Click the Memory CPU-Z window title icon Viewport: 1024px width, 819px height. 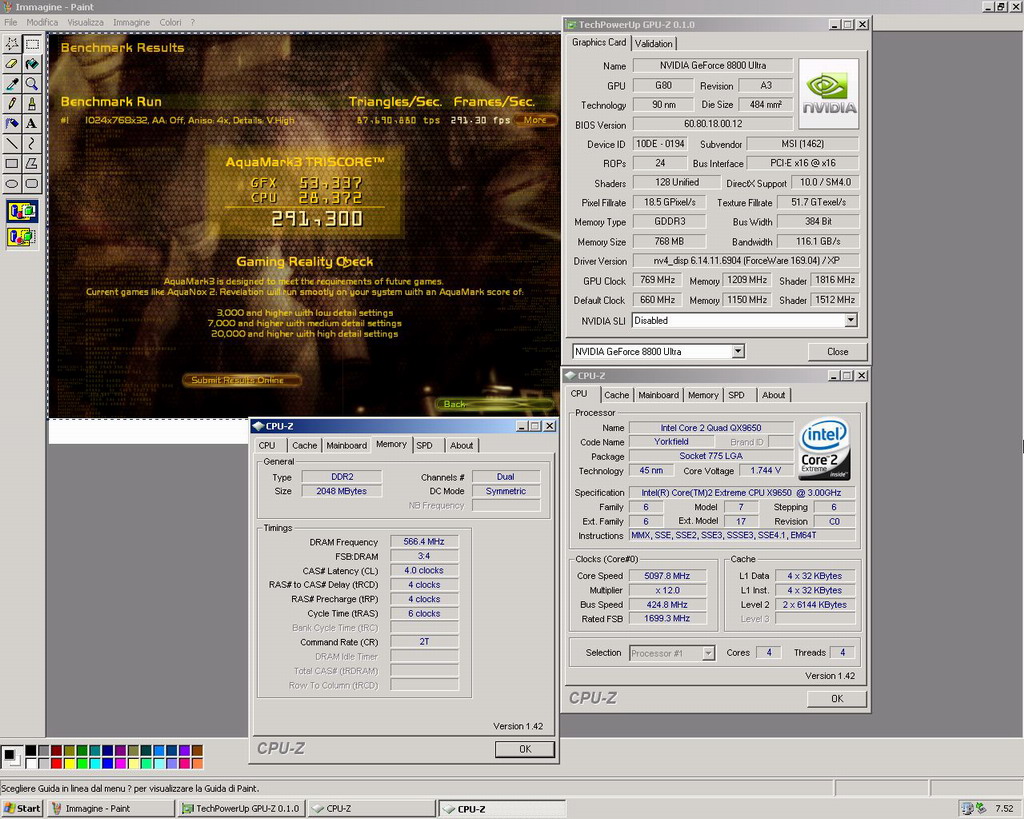[258, 426]
